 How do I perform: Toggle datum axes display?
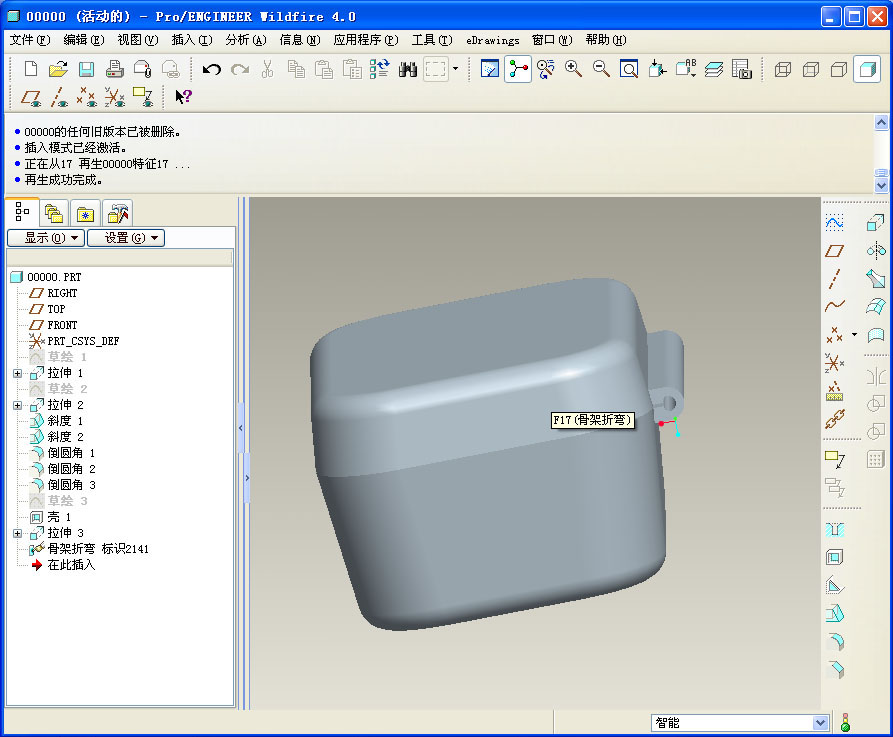59,97
